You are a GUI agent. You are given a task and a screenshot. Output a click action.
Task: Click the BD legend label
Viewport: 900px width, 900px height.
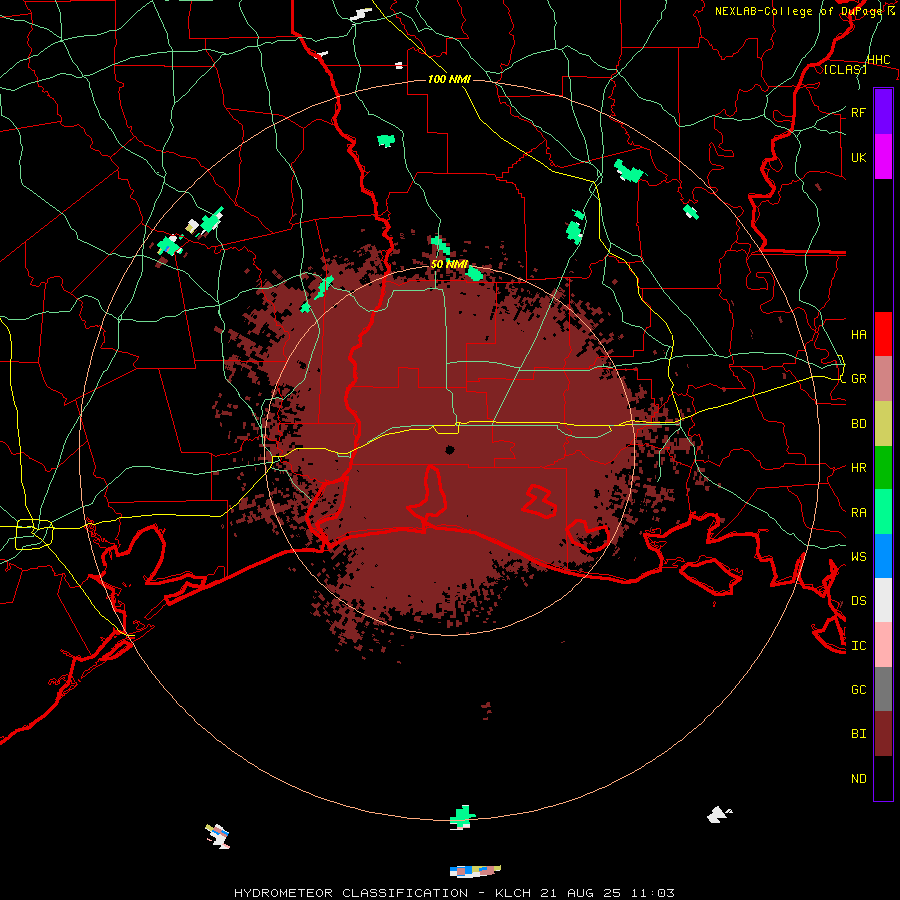pos(858,424)
